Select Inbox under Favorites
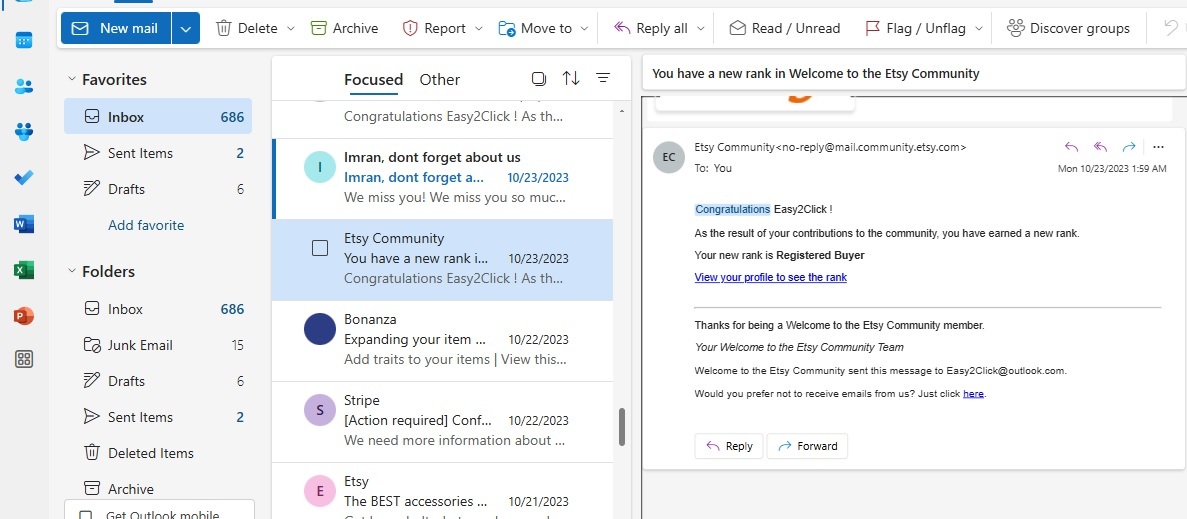Viewport: 1187px width, 519px height. [158, 117]
